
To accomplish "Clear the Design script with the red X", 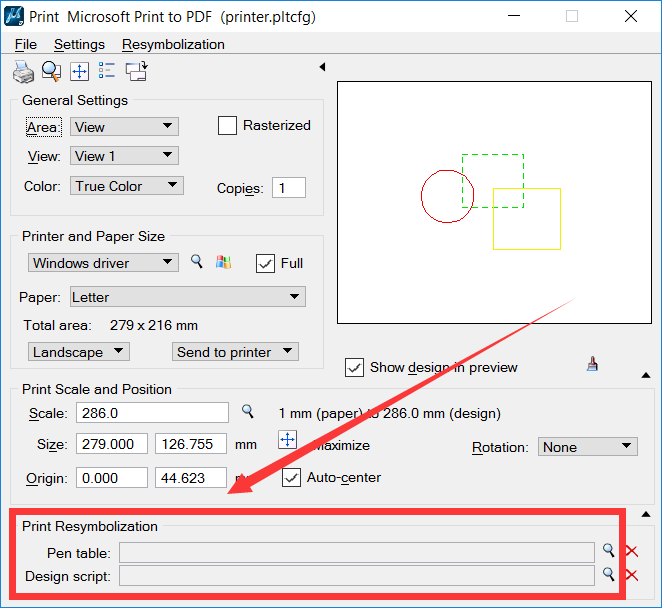I will [632, 575].
